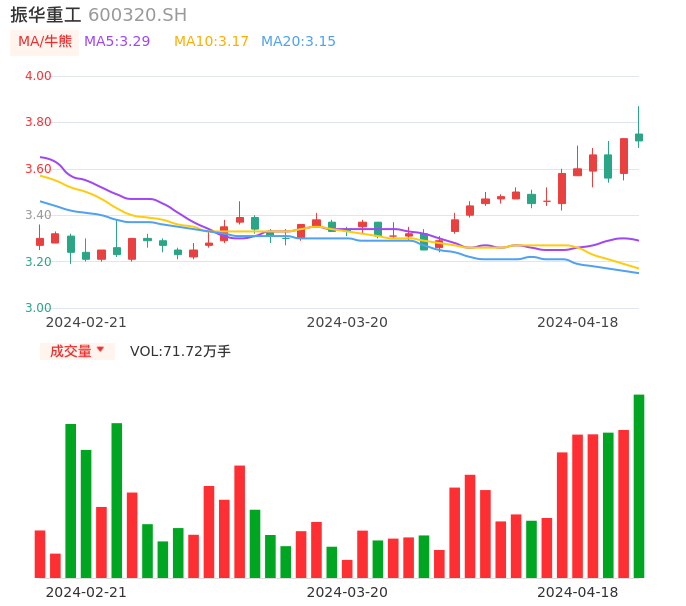This screenshot has height=606, width=686.
Task: Click the 3.20 price axis label
Action: click(38, 262)
